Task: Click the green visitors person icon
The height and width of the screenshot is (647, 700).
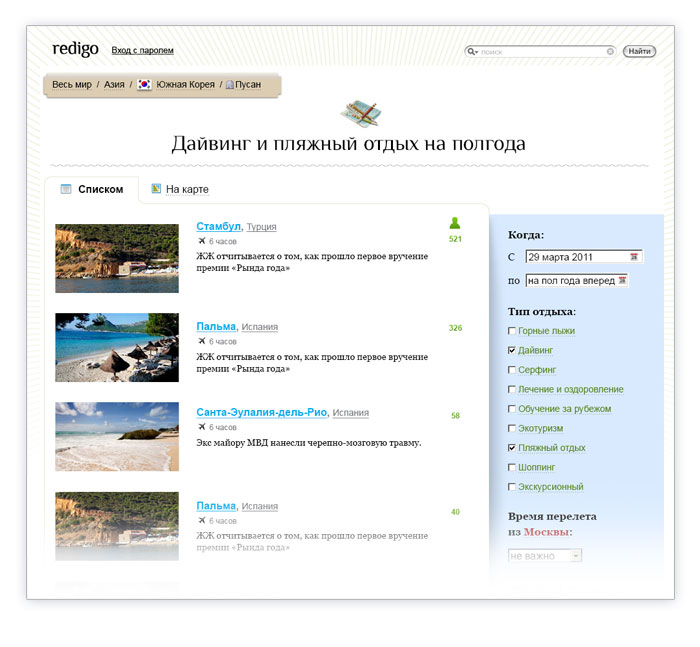Action: [455, 223]
